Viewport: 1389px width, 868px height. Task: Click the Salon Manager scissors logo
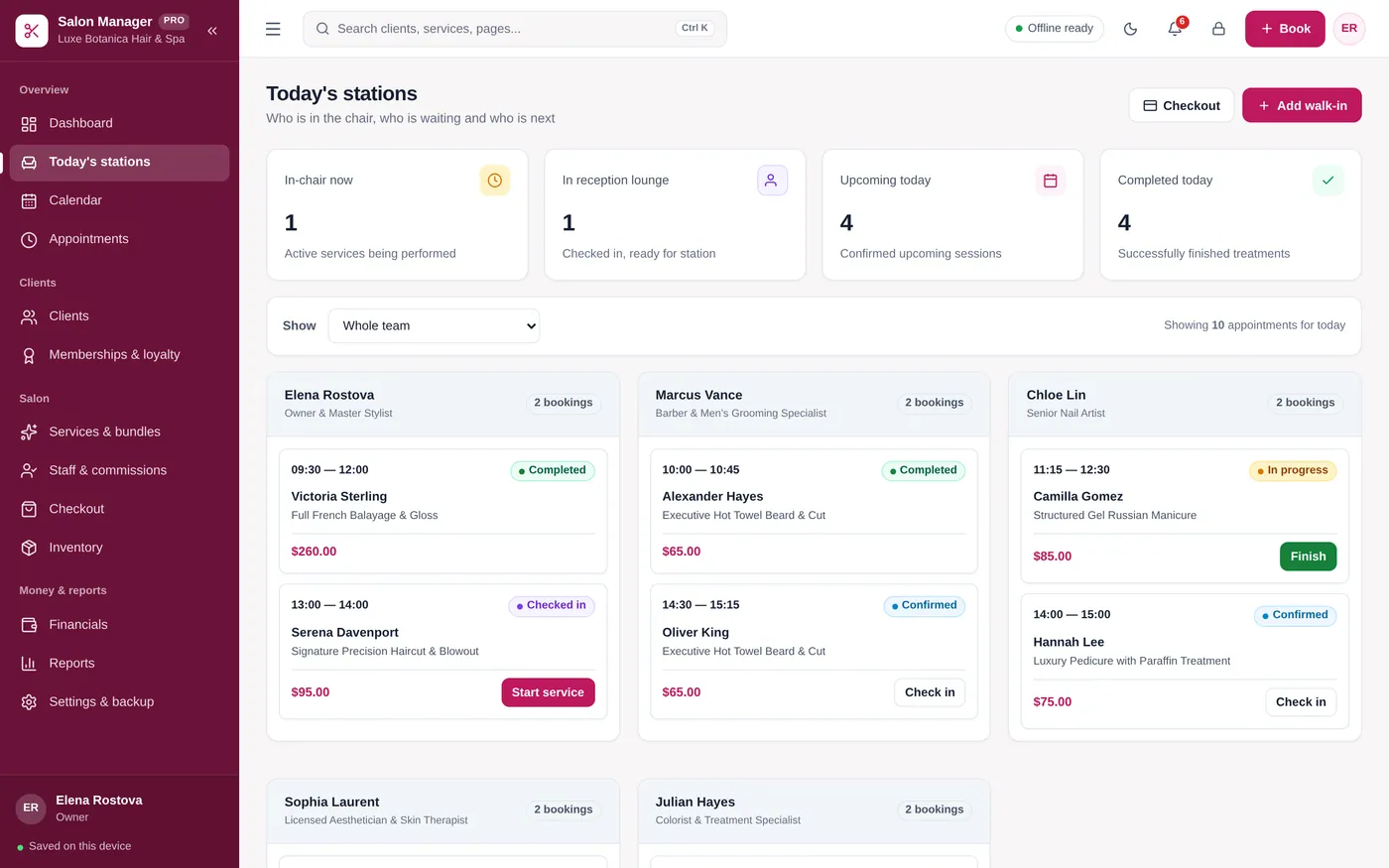32,31
